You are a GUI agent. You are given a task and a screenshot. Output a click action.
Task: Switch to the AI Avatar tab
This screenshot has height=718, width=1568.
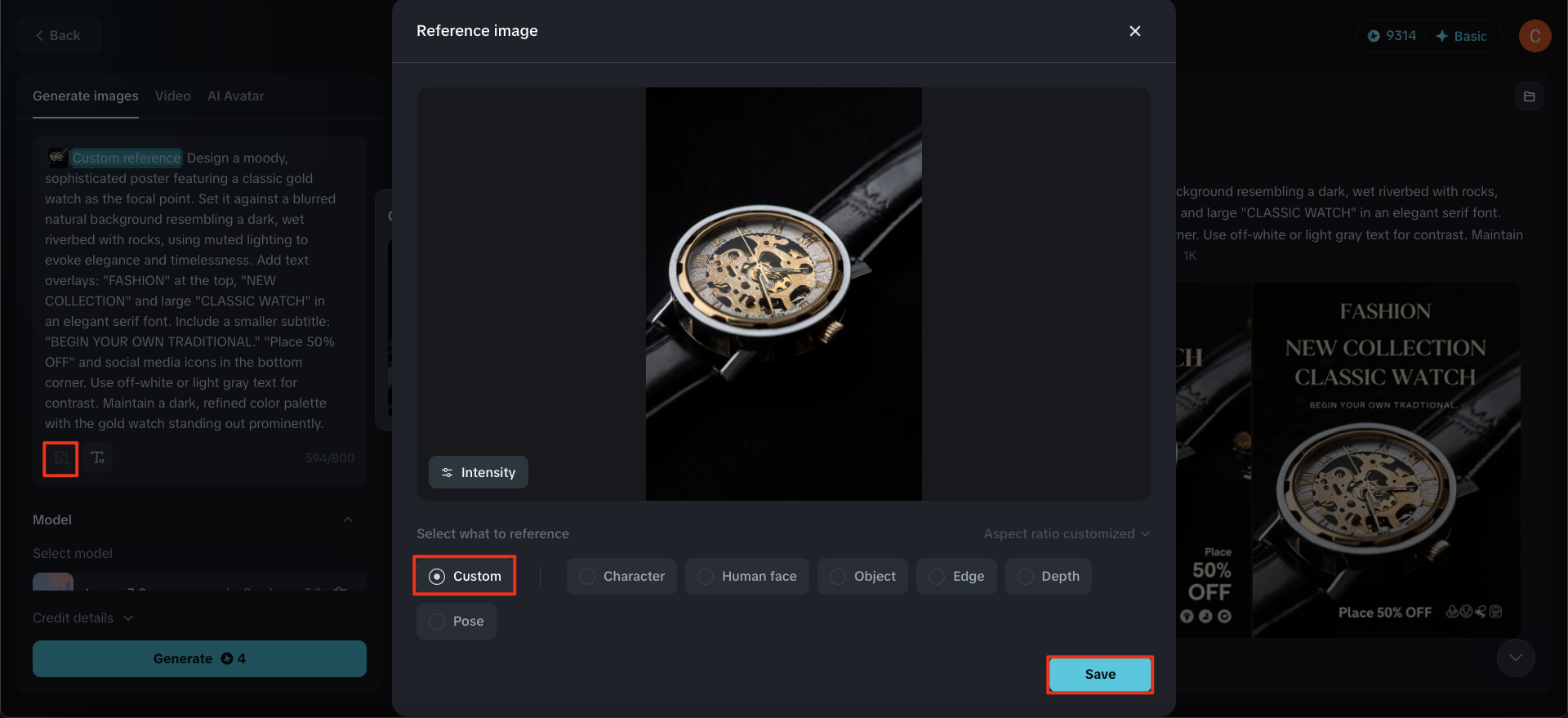[235, 96]
